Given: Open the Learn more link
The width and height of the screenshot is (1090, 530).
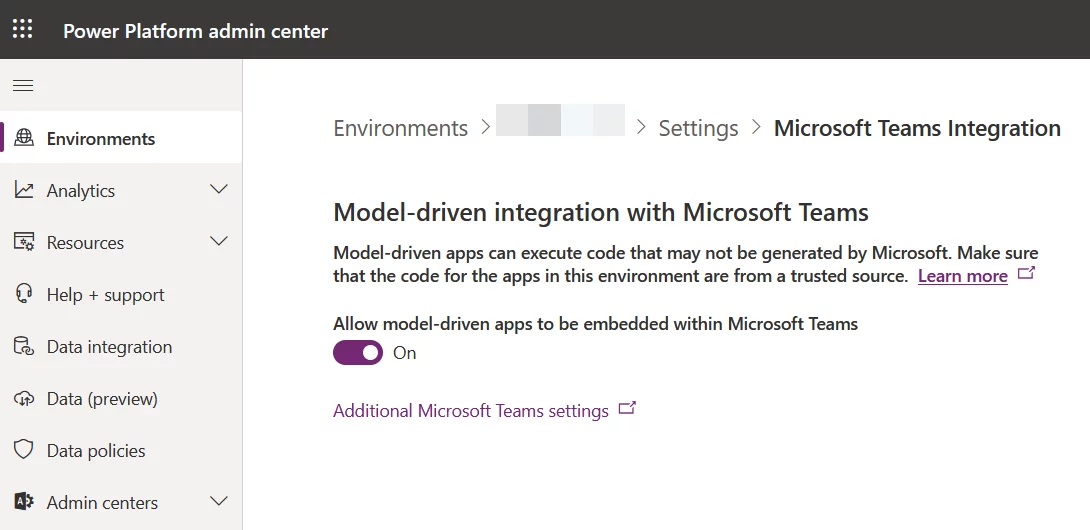Looking at the screenshot, I should click(x=962, y=275).
